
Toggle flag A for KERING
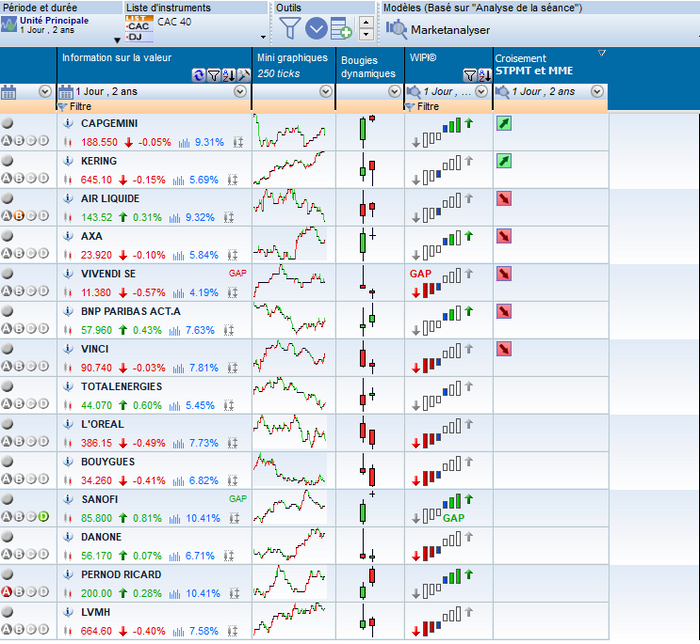coord(6,178)
